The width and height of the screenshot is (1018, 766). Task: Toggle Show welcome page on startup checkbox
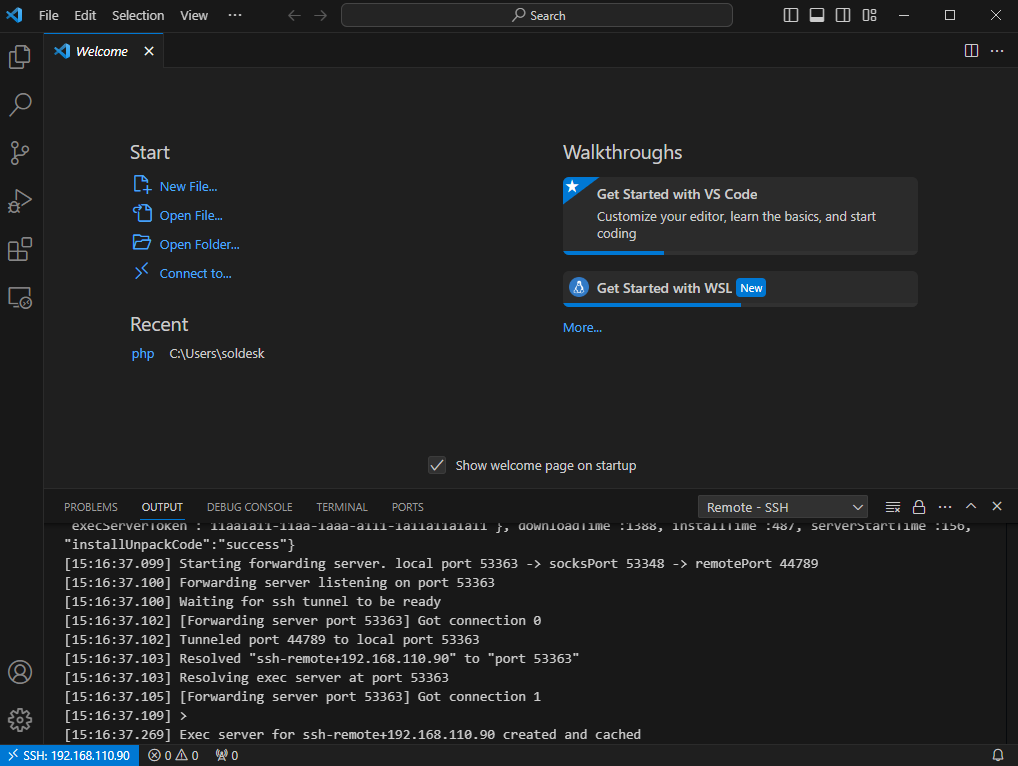click(437, 465)
